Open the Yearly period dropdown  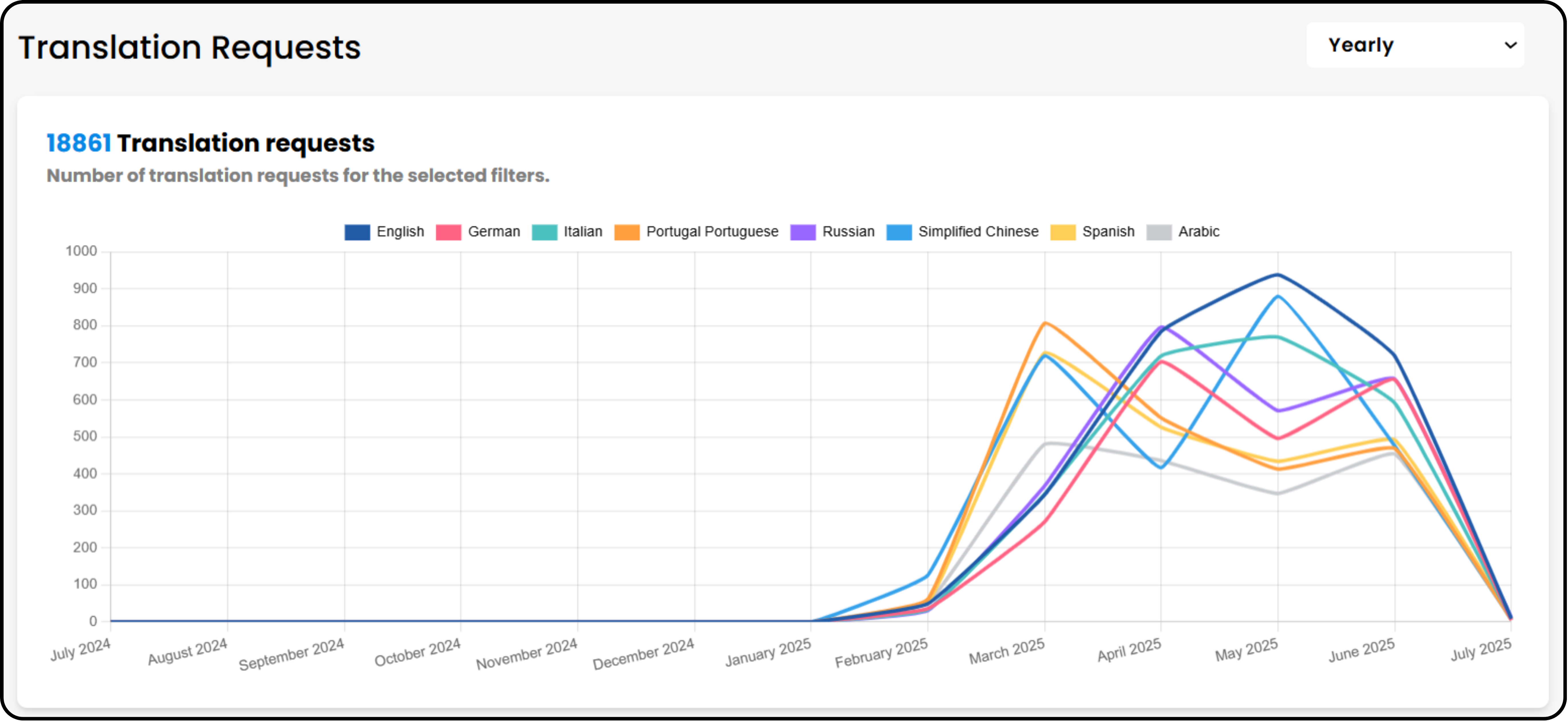[x=1415, y=45]
